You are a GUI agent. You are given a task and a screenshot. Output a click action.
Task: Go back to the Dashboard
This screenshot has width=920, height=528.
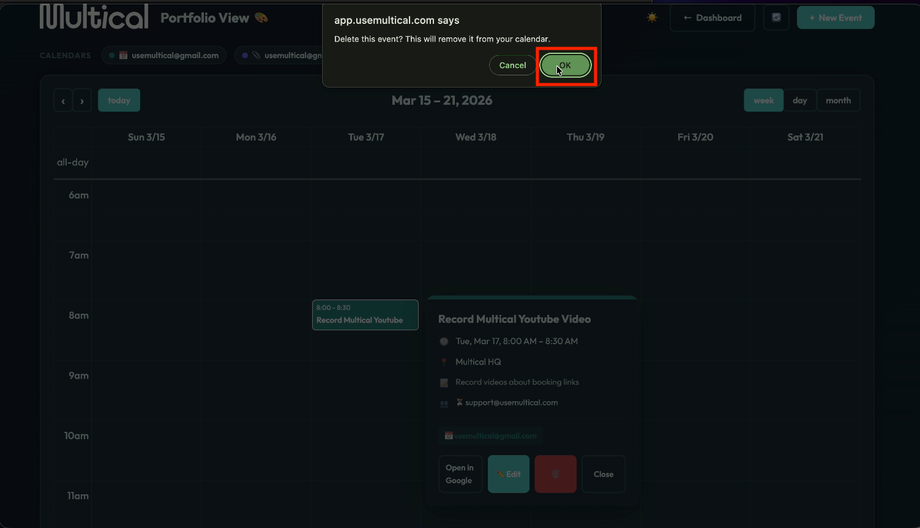(712, 18)
